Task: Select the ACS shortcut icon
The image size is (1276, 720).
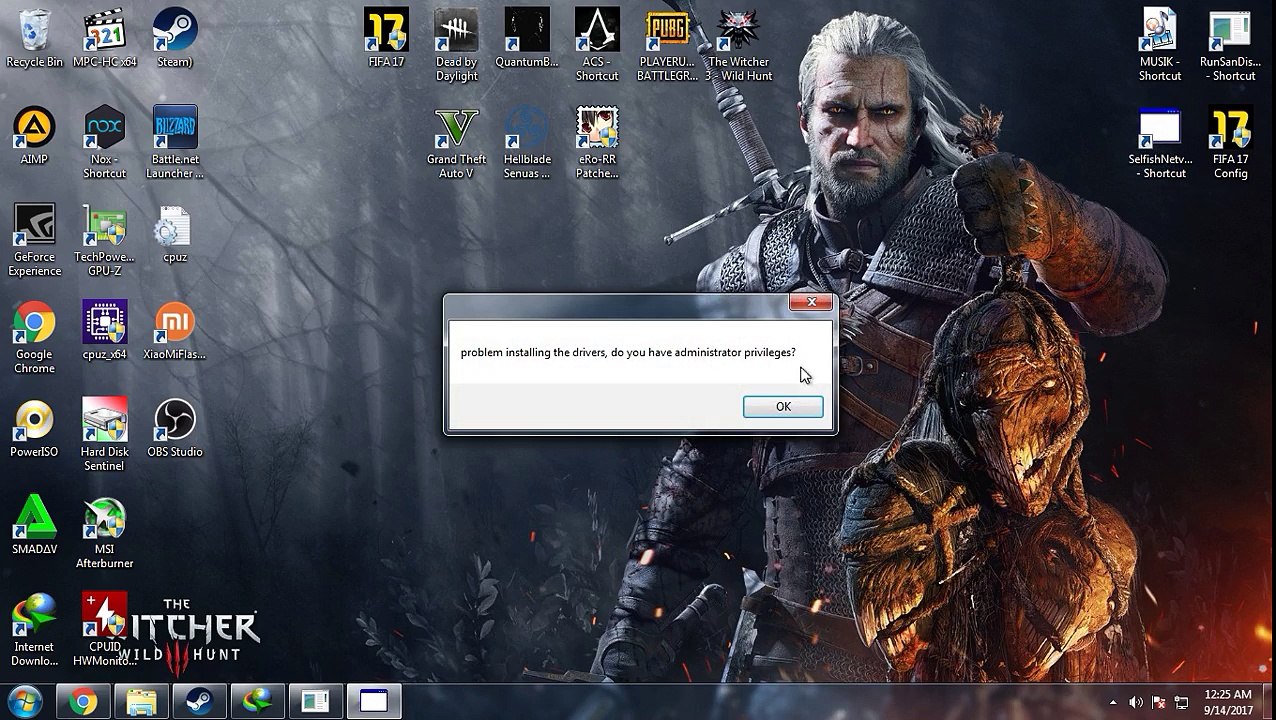Action: 597,46
